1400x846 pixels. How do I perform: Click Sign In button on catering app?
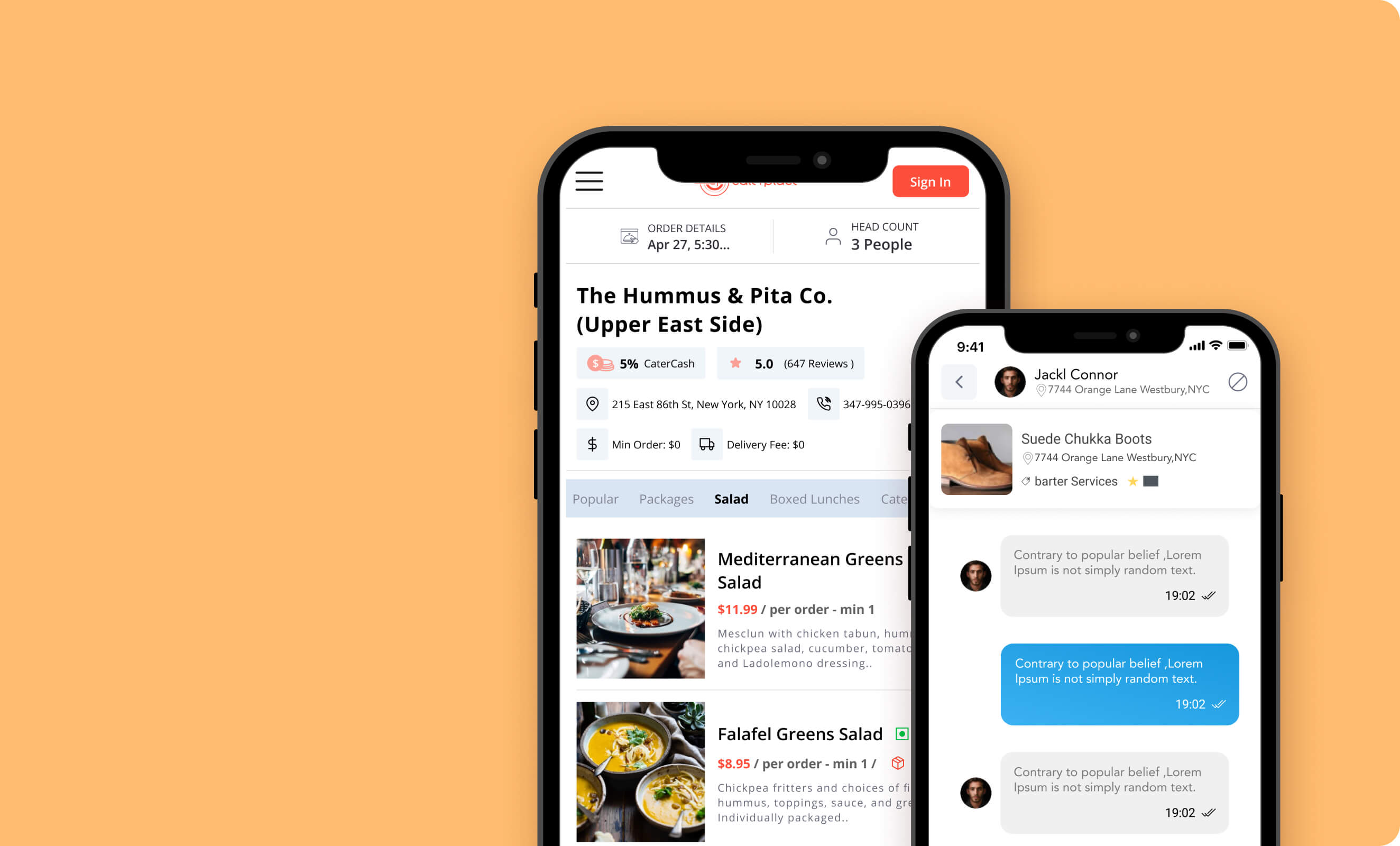[x=929, y=182]
